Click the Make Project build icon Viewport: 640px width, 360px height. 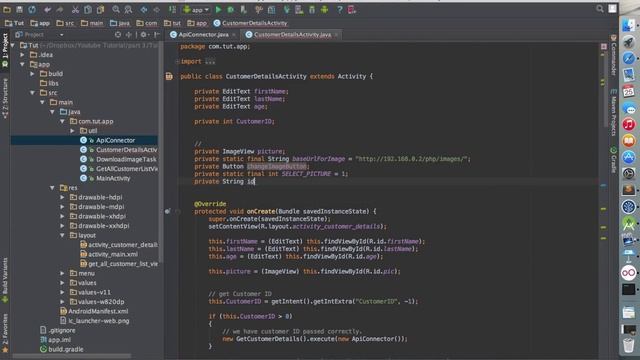(173, 9)
